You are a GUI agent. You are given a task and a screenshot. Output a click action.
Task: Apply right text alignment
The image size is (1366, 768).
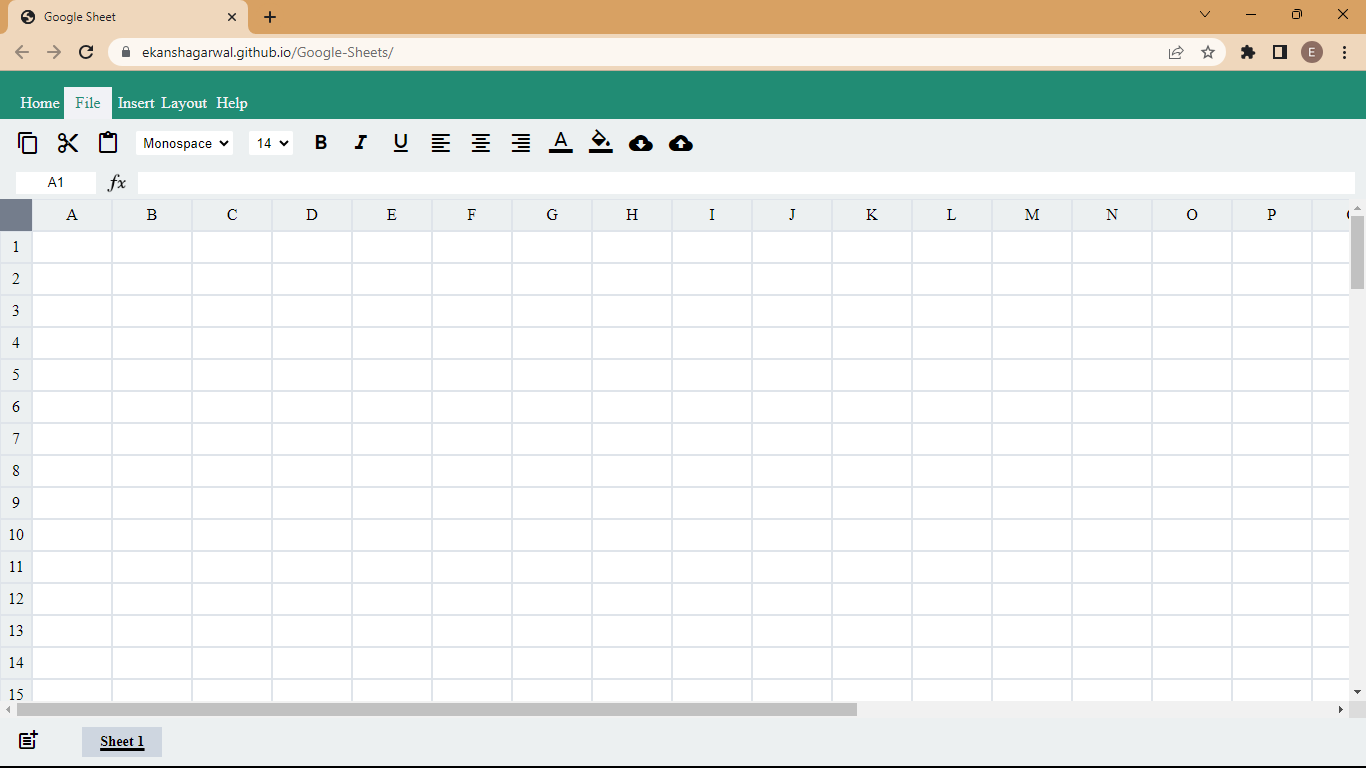coord(521,143)
